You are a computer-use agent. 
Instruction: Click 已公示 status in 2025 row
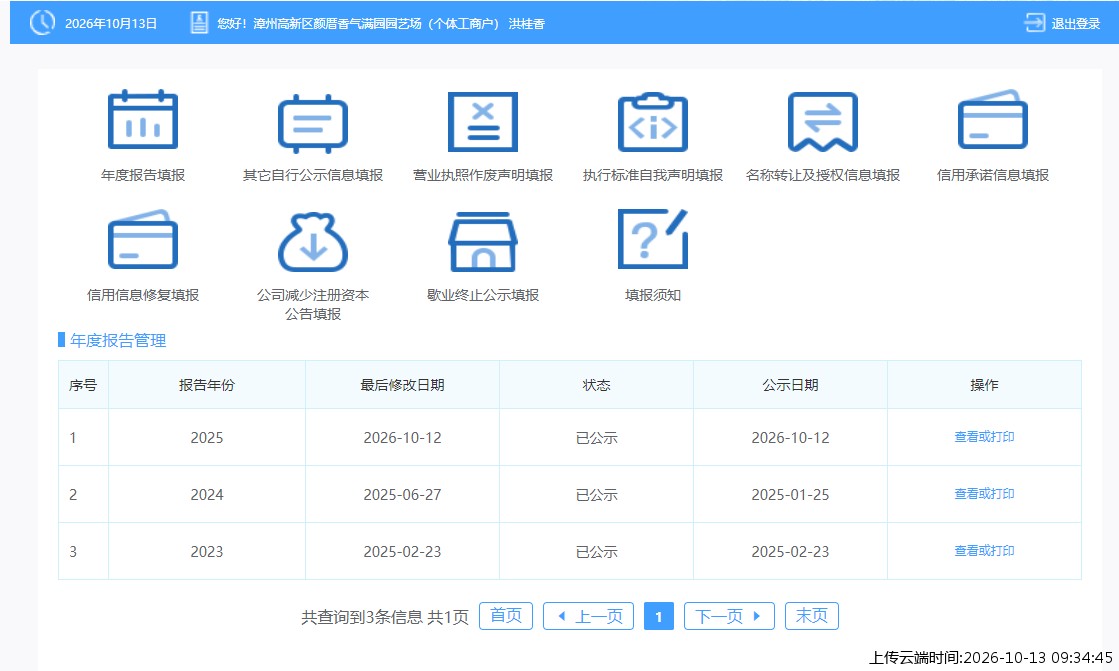tap(597, 438)
